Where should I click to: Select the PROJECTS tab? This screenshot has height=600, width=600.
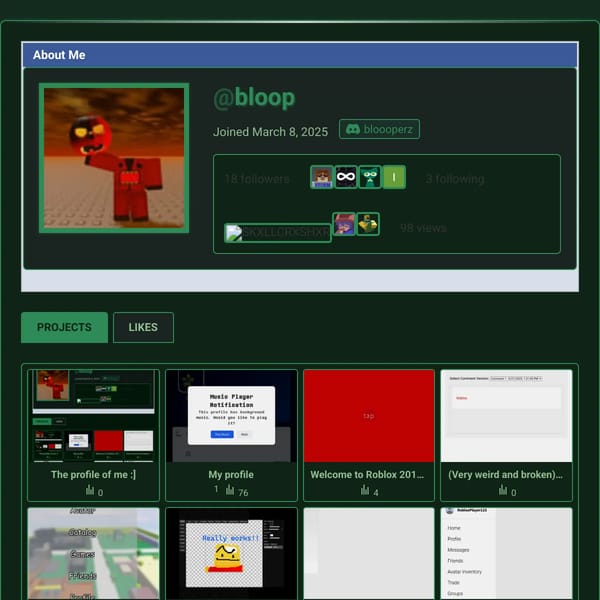(64, 328)
